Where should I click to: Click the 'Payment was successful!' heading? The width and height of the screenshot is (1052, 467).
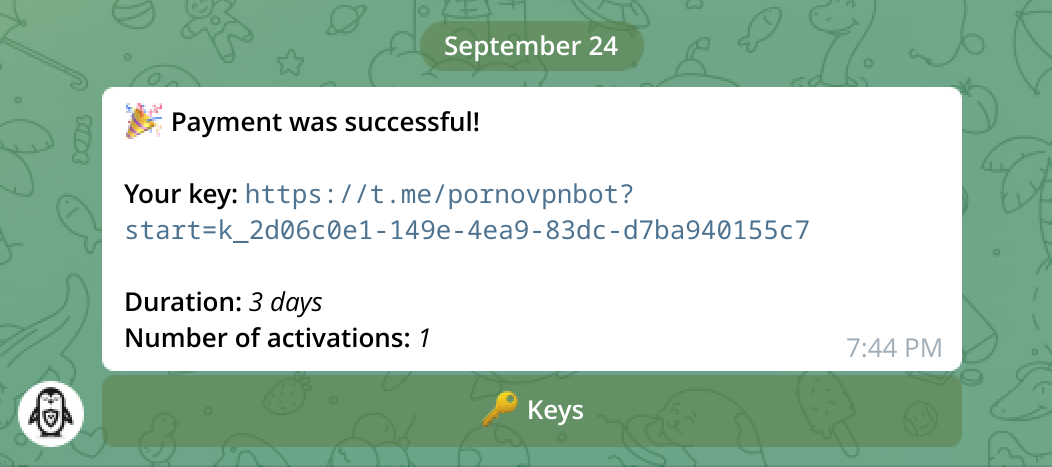click(325, 123)
